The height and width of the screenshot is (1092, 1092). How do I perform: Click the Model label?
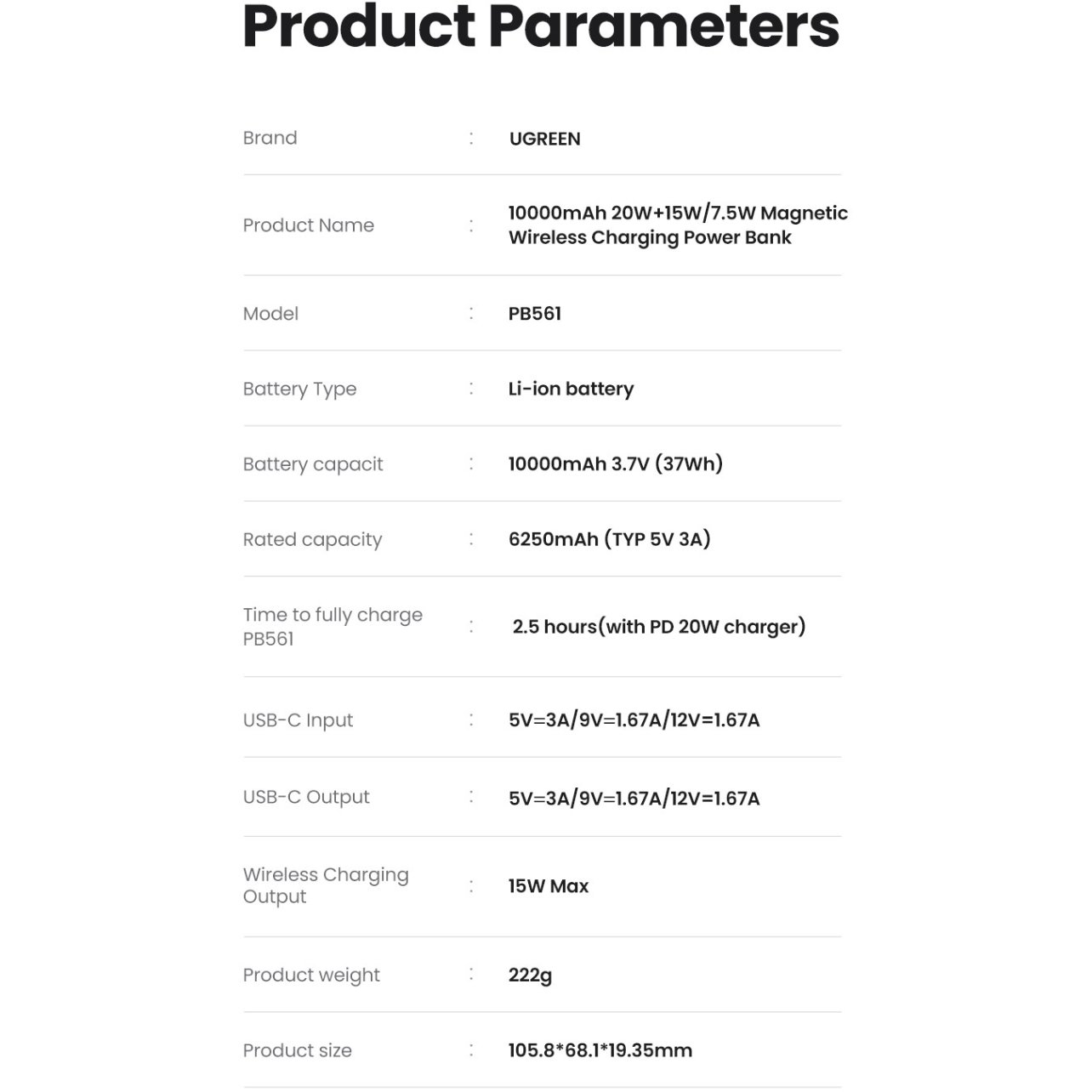pyautogui.click(x=270, y=314)
